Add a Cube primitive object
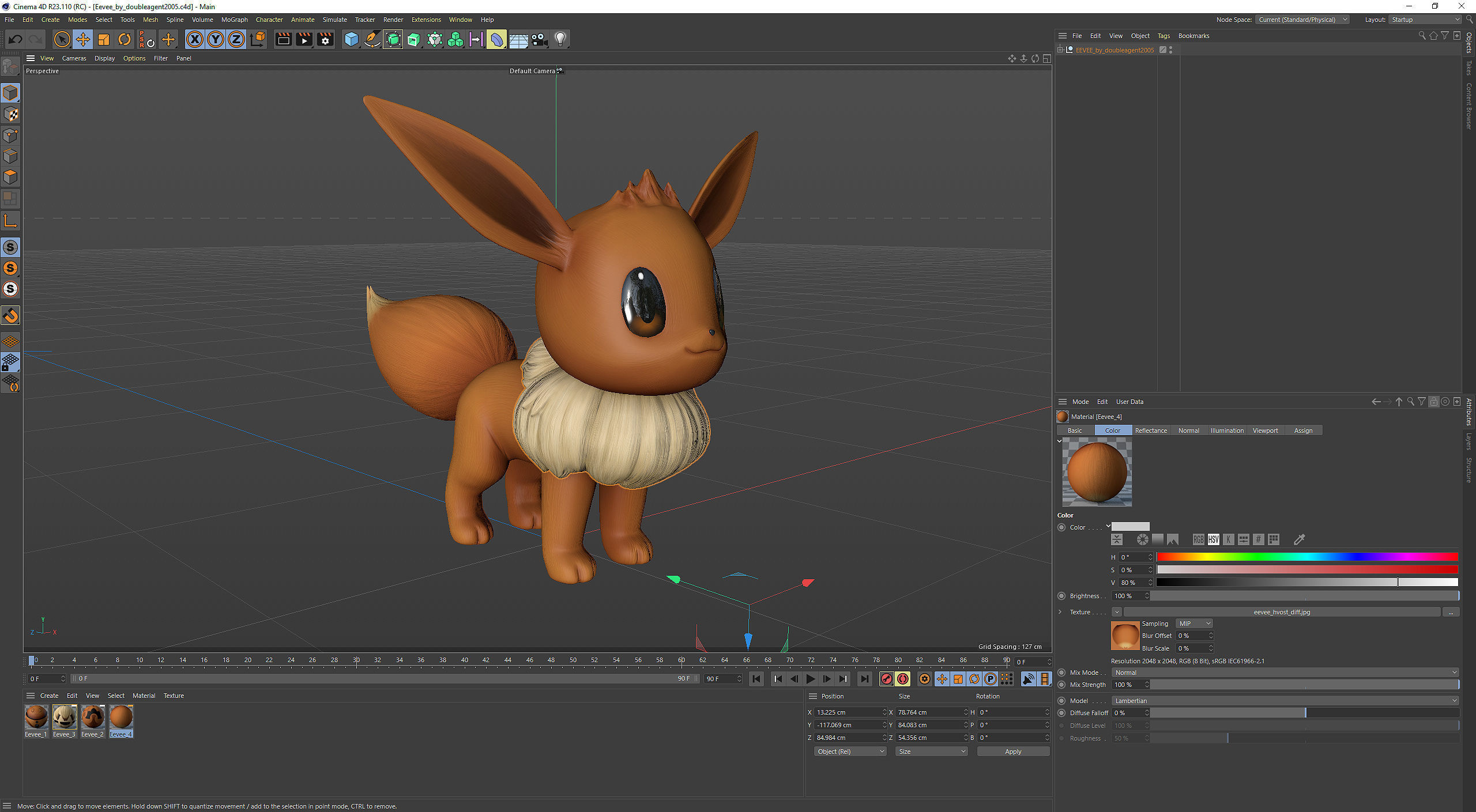This screenshot has width=1476, height=812. point(351,39)
